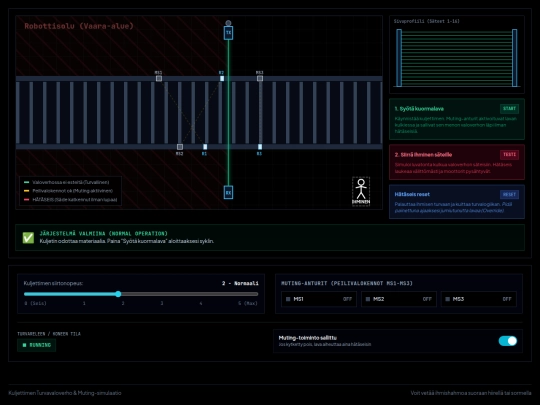
Task: Set conveyor speed to 0 (Seis) tick
Action: (35, 303)
